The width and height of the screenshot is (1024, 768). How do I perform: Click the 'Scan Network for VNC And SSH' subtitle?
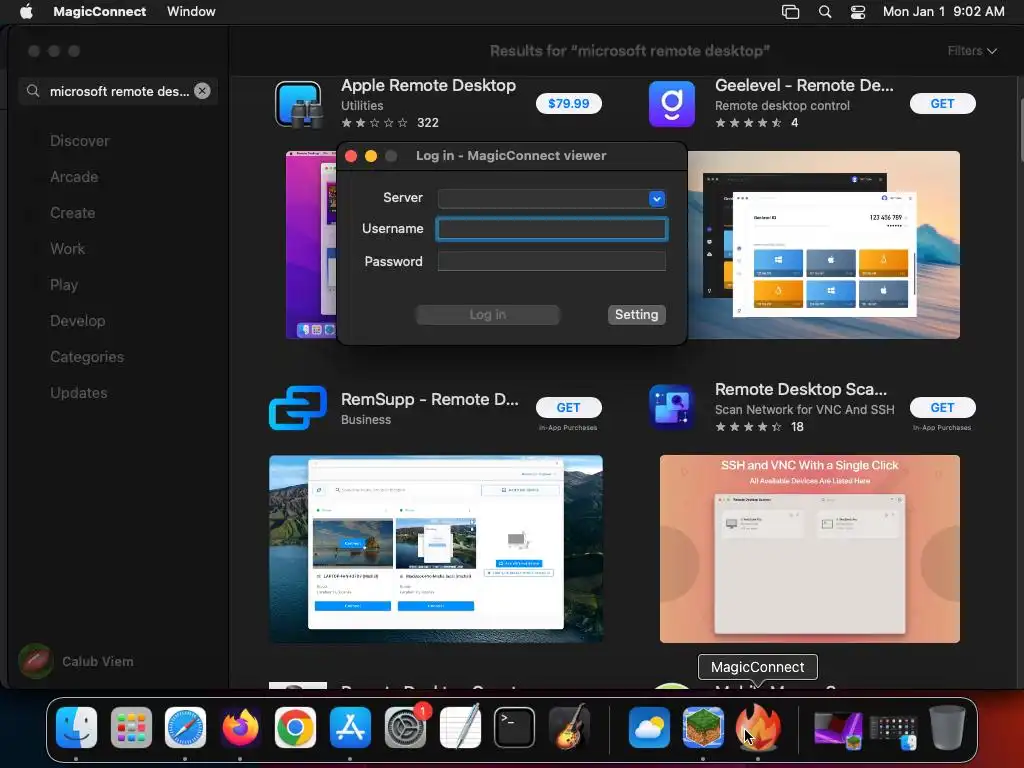click(x=805, y=409)
